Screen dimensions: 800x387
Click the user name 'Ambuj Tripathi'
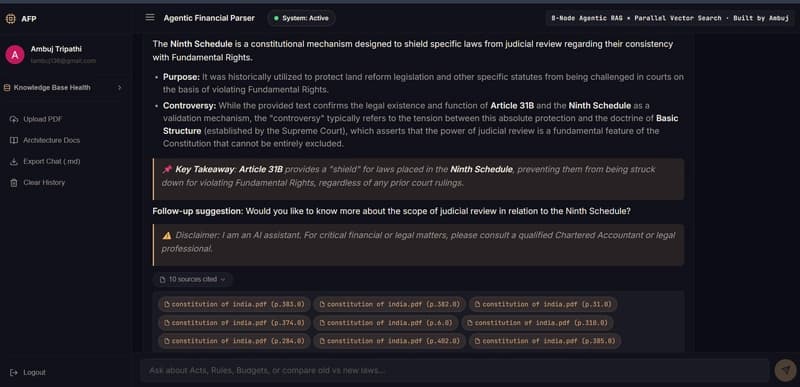pos(56,49)
